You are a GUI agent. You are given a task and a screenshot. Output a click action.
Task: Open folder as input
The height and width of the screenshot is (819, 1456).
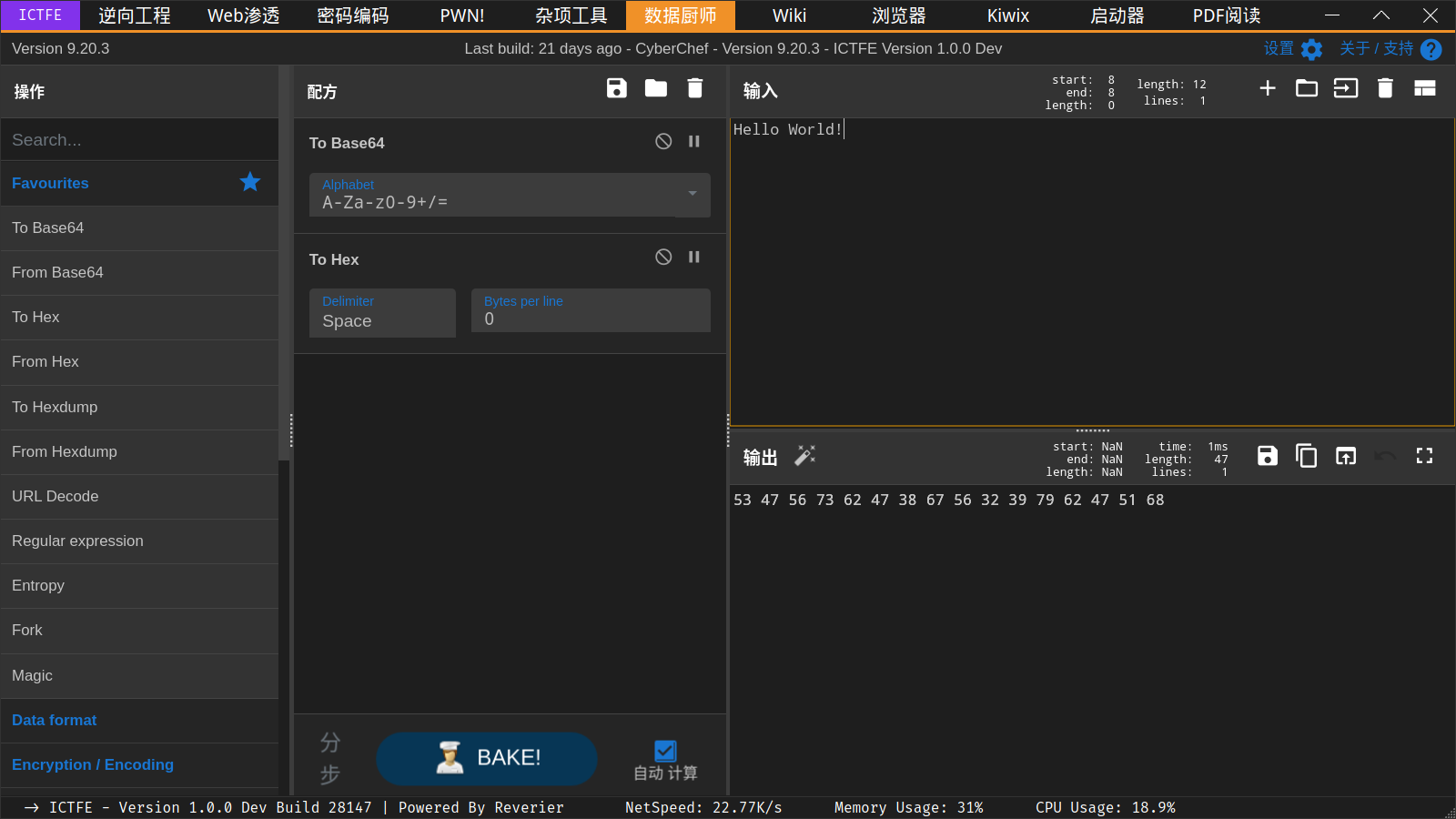coord(1307,88)
